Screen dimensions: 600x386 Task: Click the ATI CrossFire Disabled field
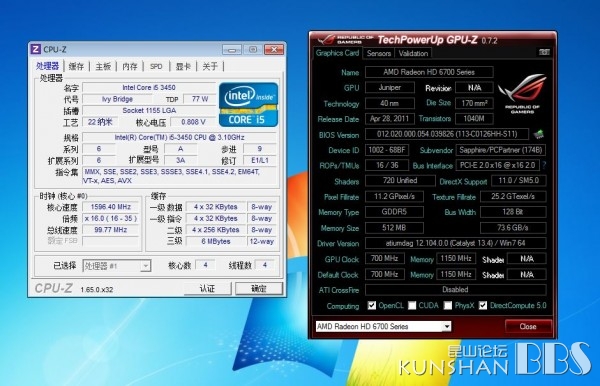click(455, 290)
